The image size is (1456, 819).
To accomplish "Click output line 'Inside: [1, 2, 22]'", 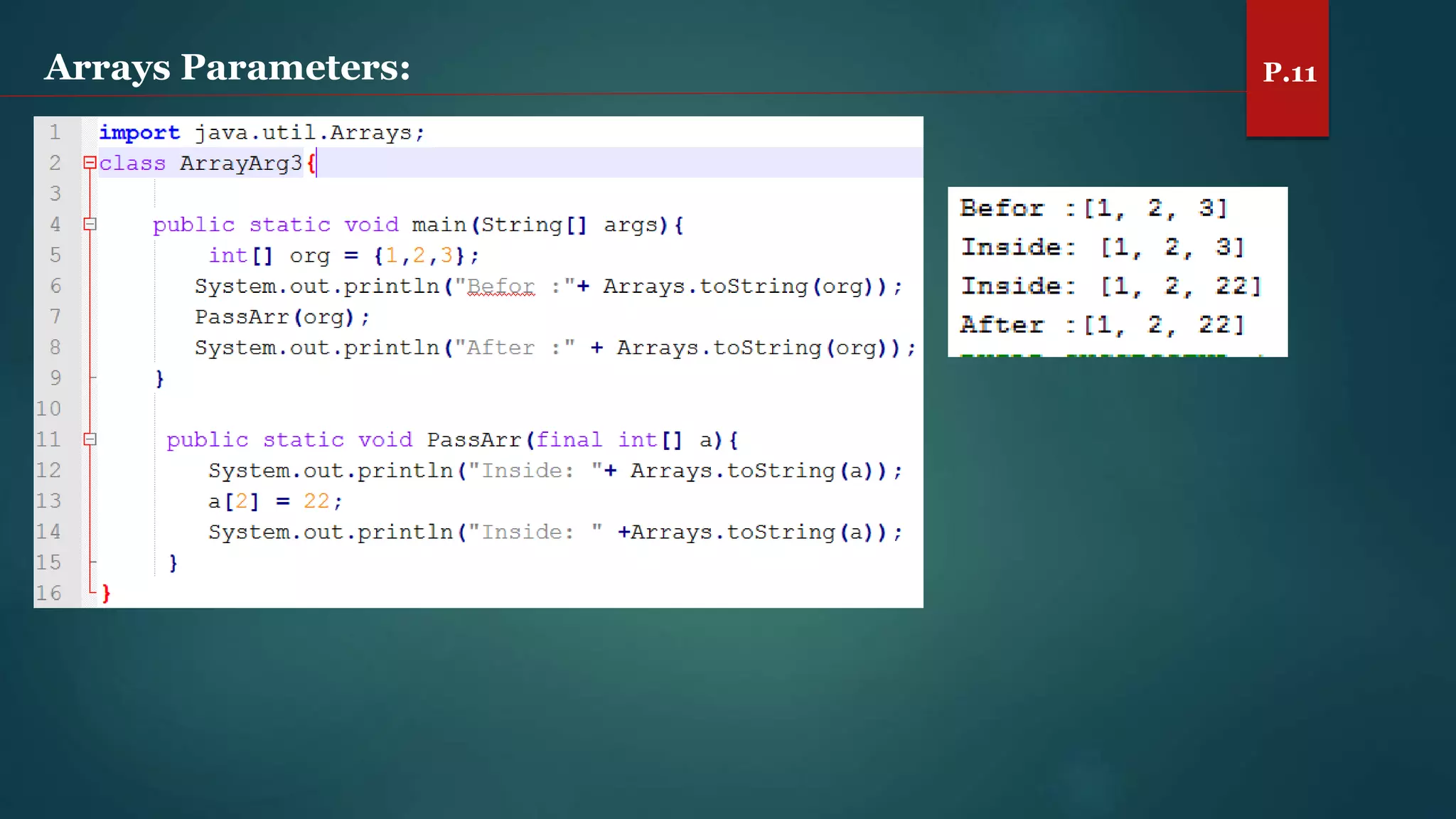I will [1111, 287].
